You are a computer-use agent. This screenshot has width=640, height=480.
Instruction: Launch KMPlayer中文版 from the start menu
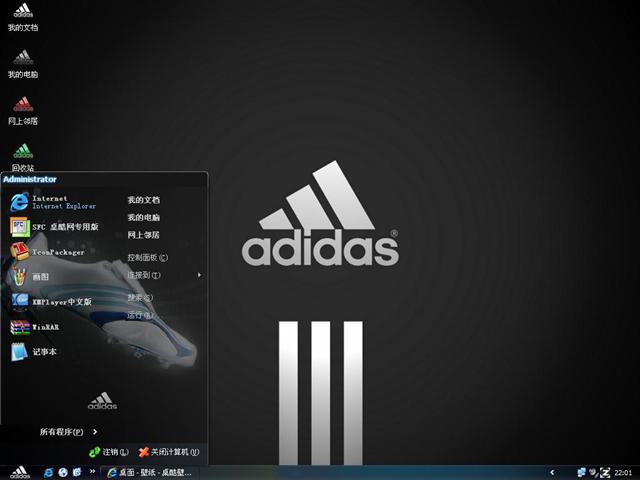click(x=51, y=302)
